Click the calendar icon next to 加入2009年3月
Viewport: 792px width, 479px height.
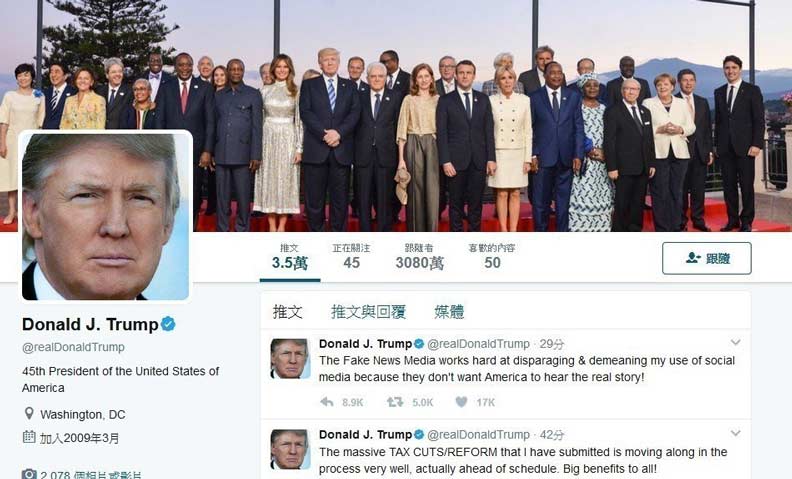click(x=29, y=437)
